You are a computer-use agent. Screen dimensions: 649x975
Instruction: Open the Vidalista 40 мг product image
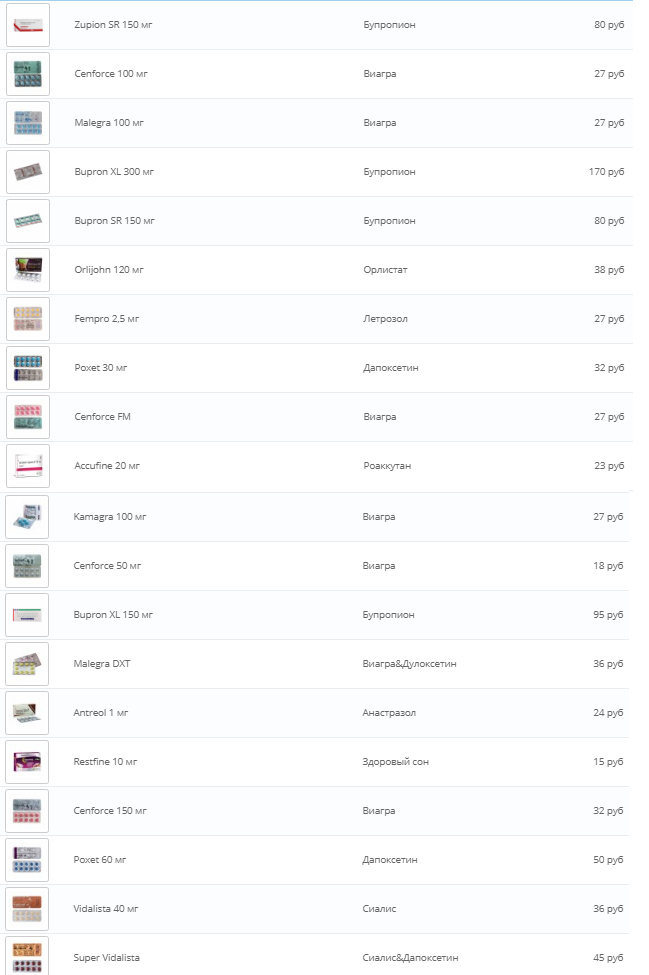(x=27, y=909)
